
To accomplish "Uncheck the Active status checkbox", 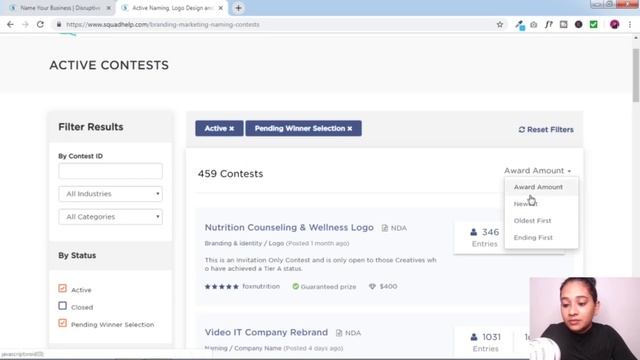I will tap(62, 289).
